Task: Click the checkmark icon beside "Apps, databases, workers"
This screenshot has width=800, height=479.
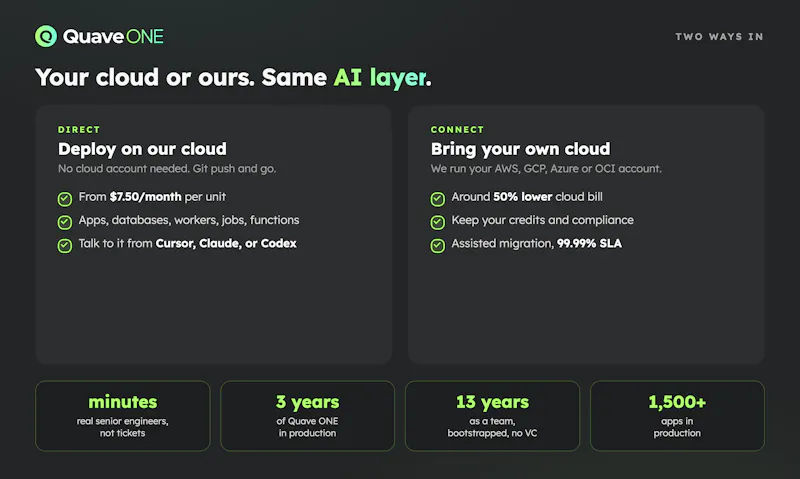Action: pyautogui.click(x=65, y=222)
